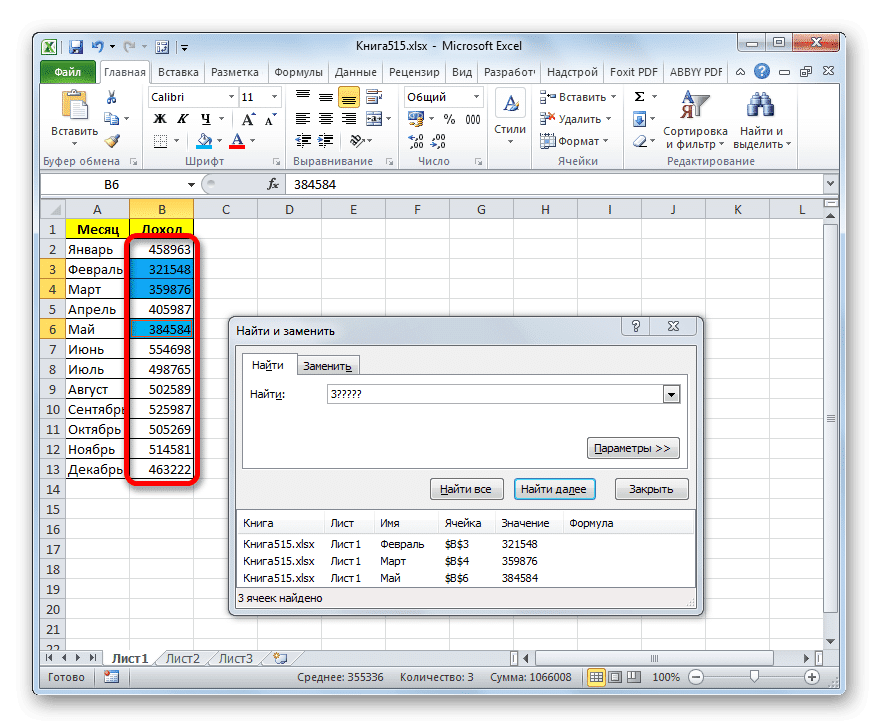Switch to Page Layout view in status bar

click(x=615, y=677)
